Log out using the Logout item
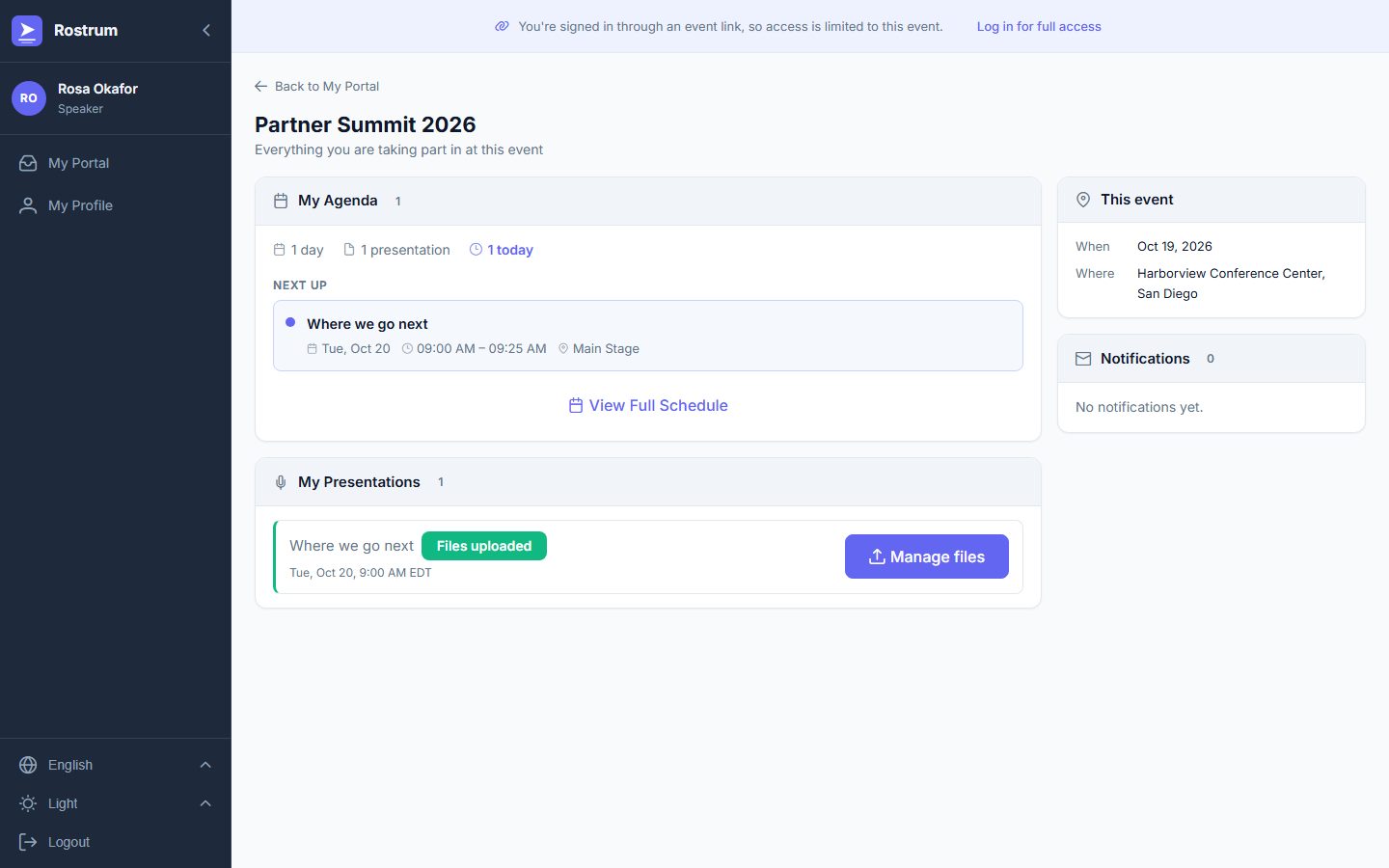1389x868 pixels. [x=116, y=842]
